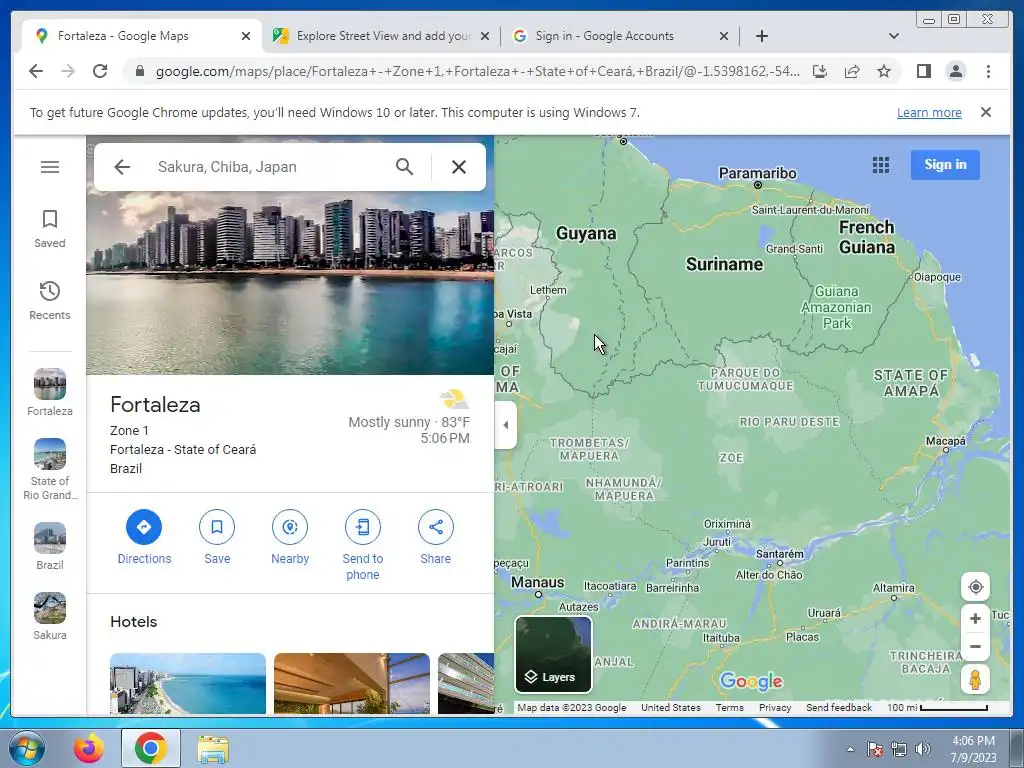Open a new browser tab
This screenshot has height=768, width=1024.
click(761, 37)
